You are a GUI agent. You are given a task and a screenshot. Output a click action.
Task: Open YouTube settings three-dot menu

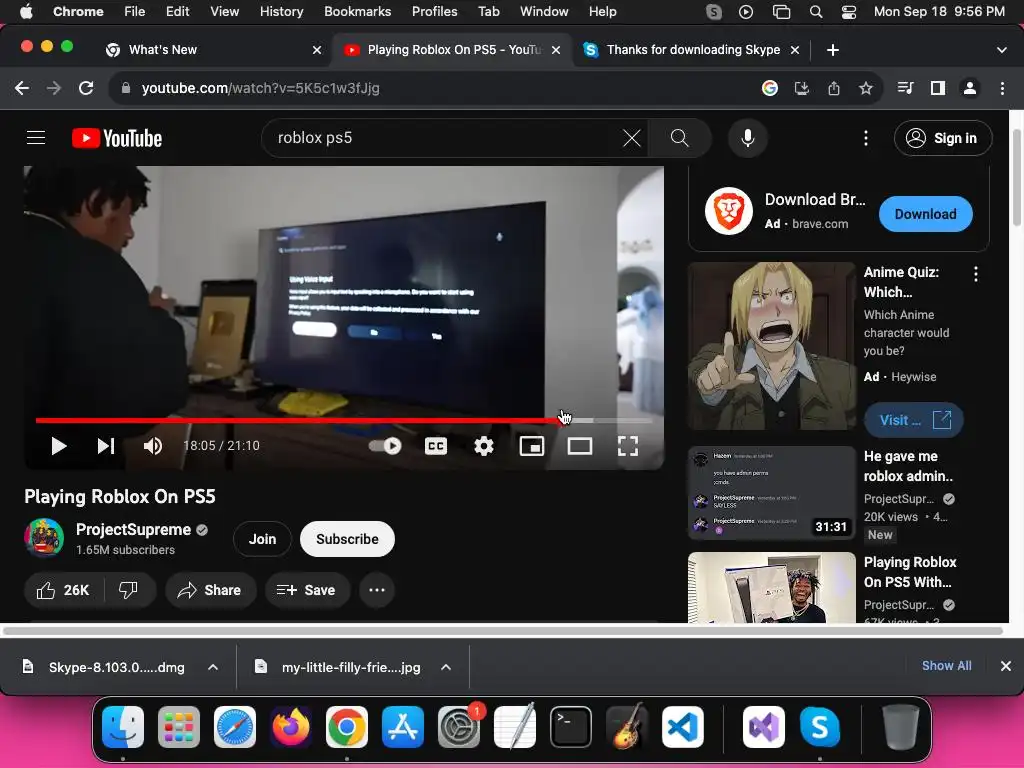(x=866, y=138)
